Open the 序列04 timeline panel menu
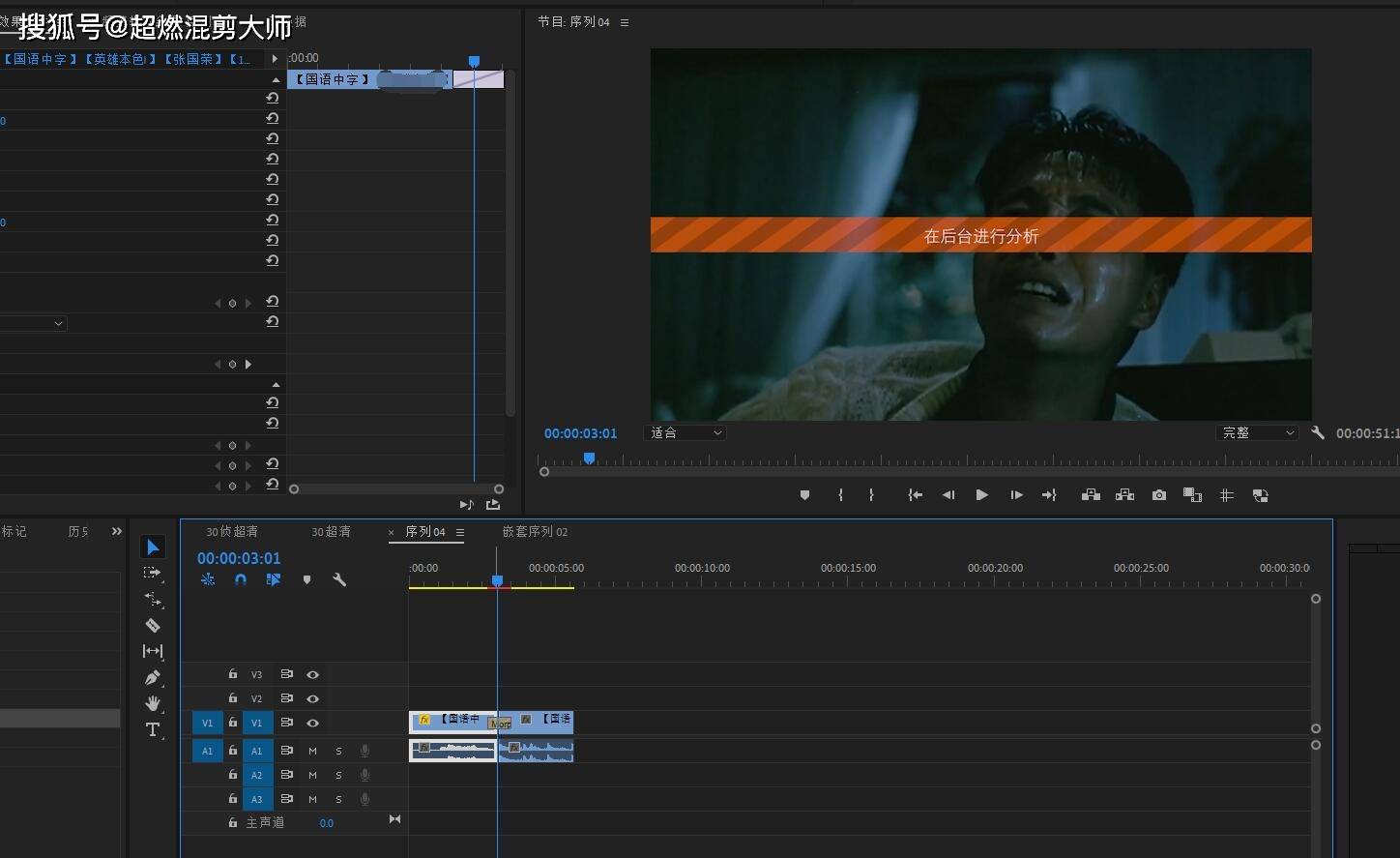The image size is (1400, 858). click(x=460, y=532)
